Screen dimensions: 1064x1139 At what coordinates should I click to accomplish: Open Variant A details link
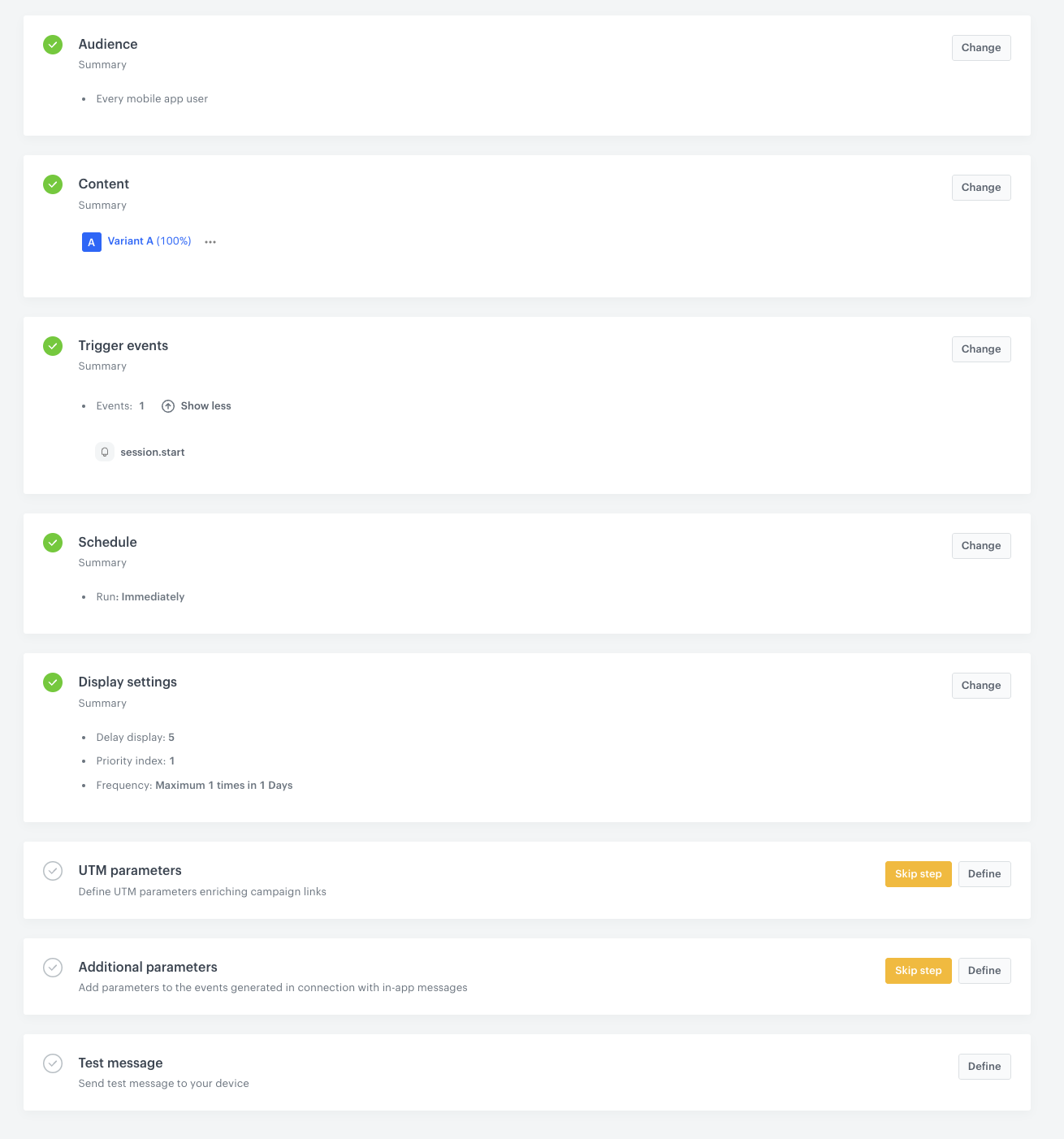coord(149,241)
